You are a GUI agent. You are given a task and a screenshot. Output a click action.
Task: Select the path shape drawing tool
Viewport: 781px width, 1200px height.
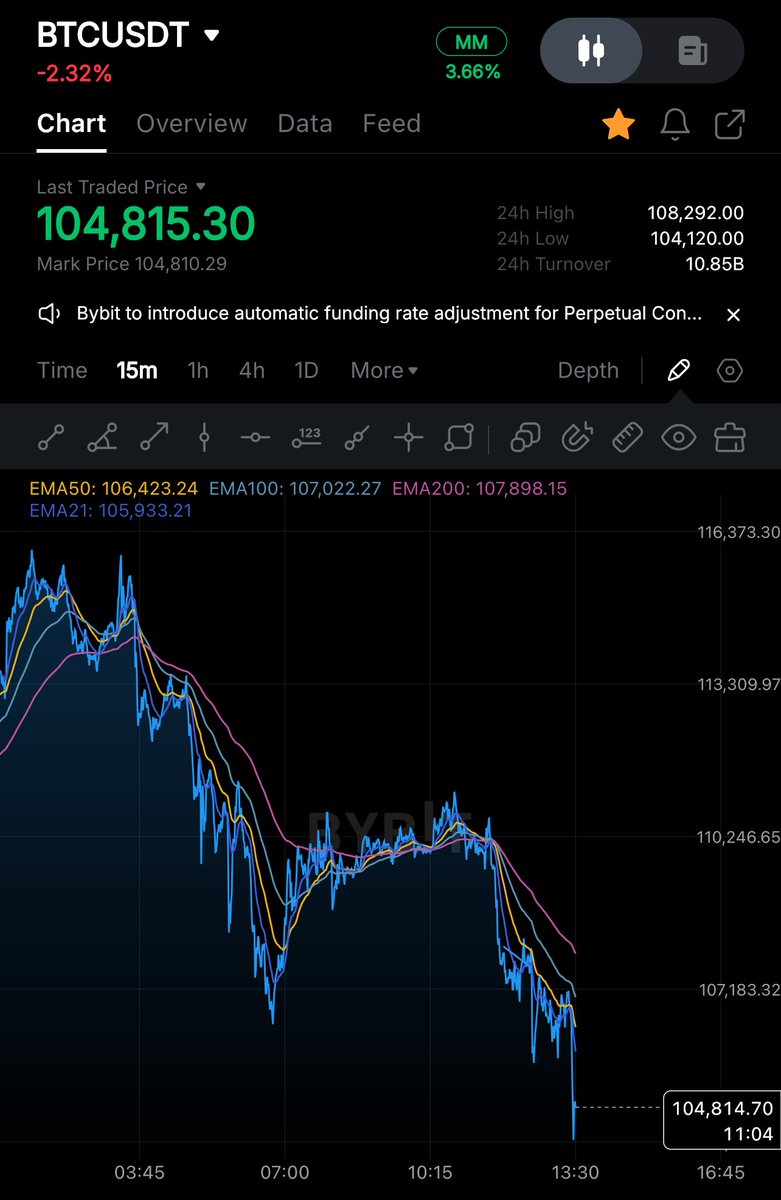click(459, 437)
